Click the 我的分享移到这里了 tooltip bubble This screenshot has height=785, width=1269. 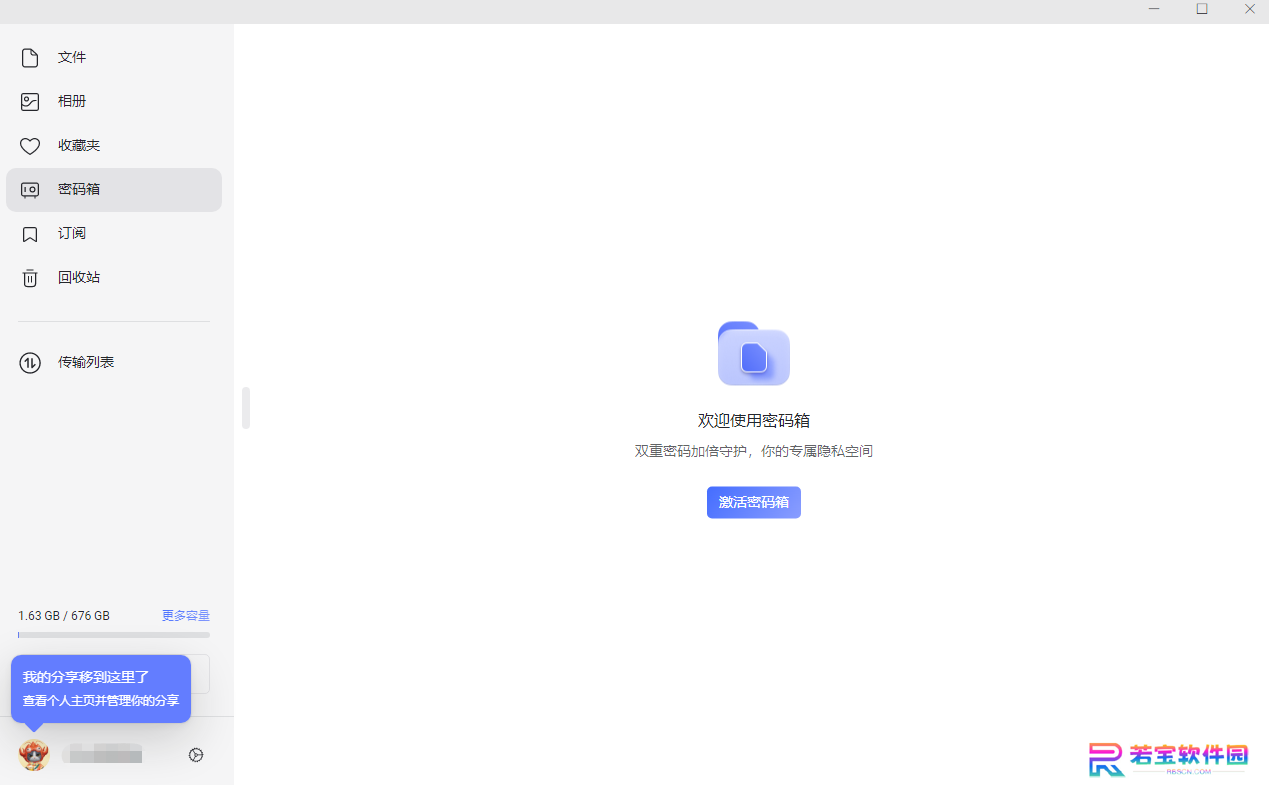[101, 689]
